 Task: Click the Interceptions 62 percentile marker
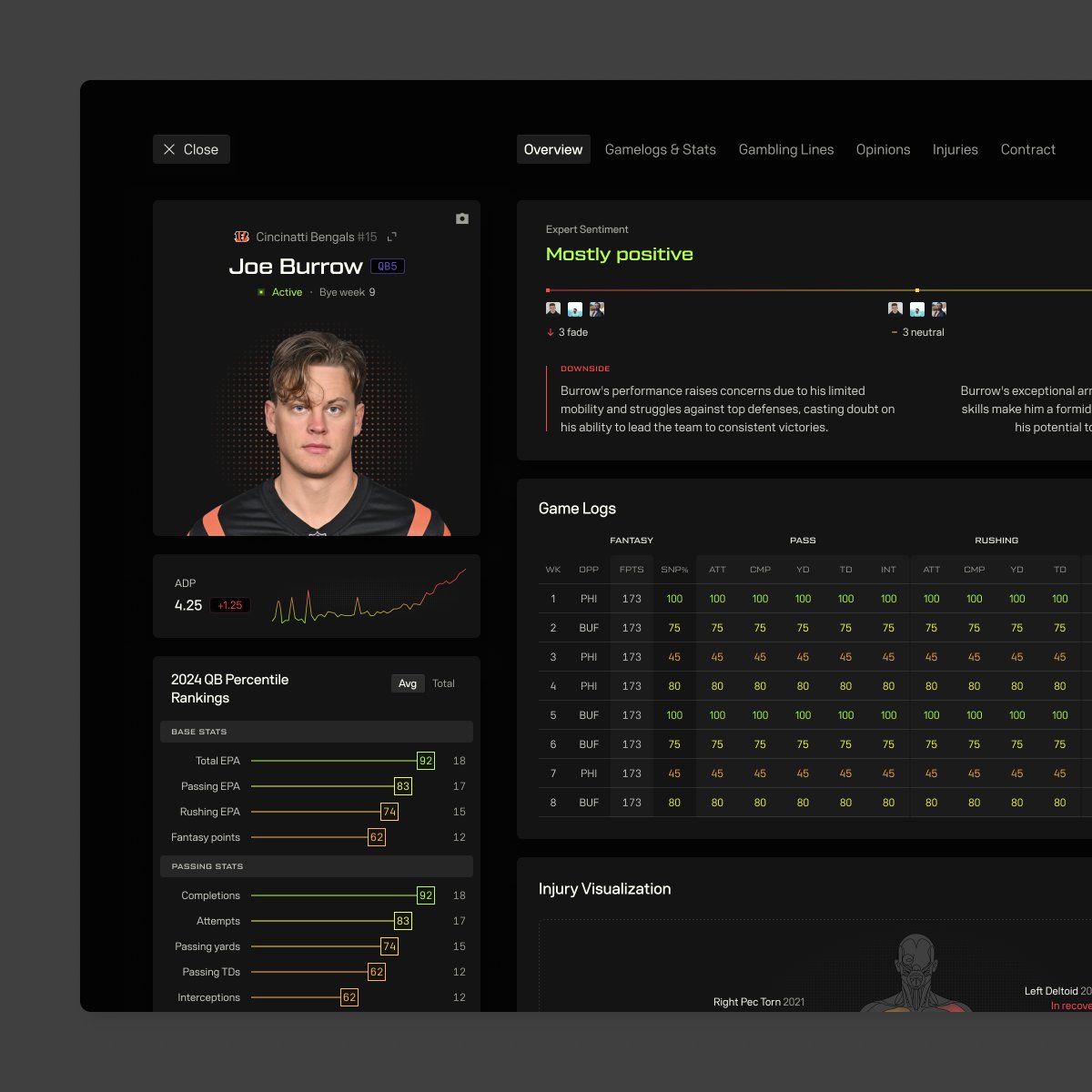pyautogui.click(x=349, y=997)
